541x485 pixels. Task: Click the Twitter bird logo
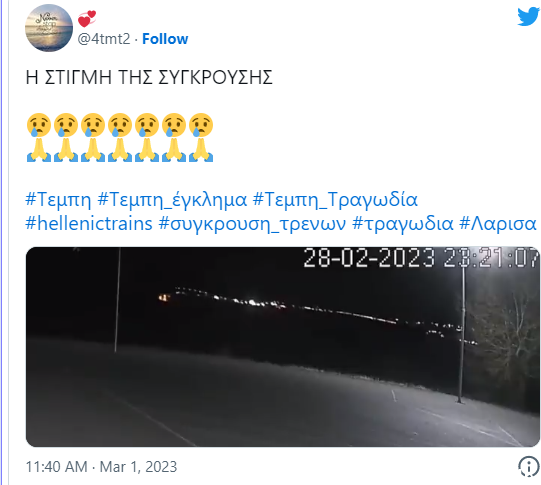click(x=528, y=17)
